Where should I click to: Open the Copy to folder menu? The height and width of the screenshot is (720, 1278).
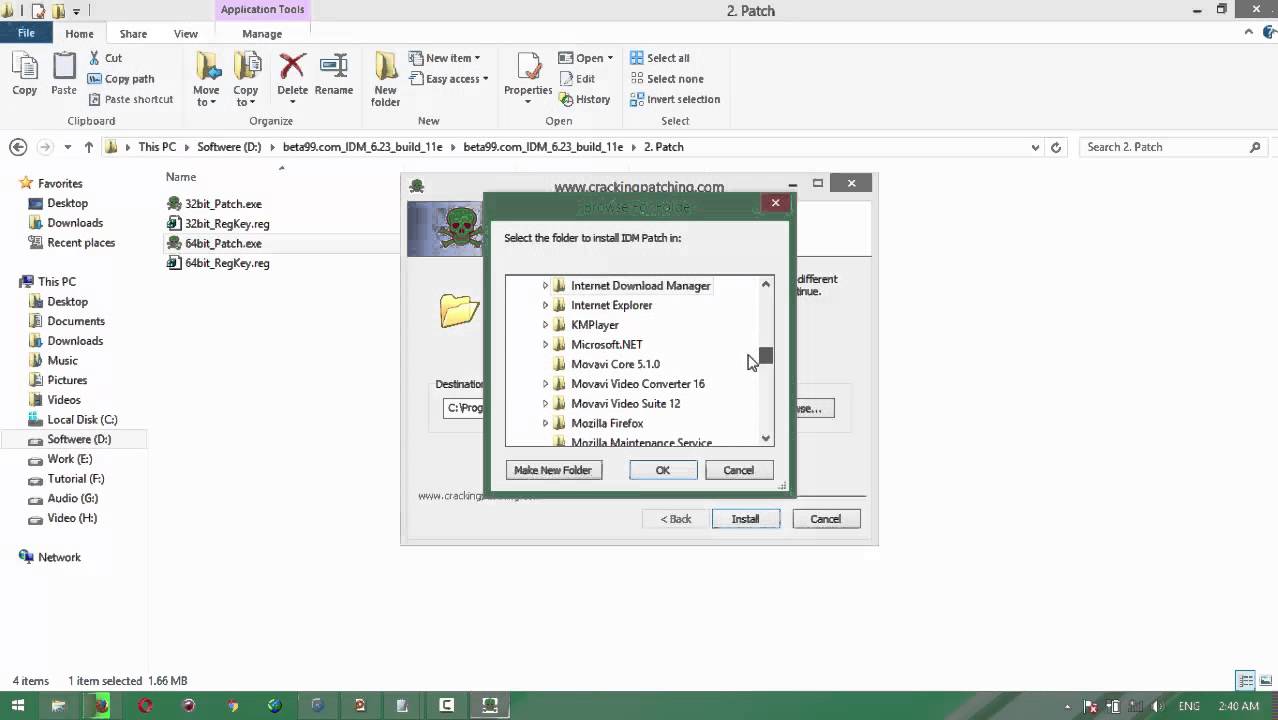point(246,79)
